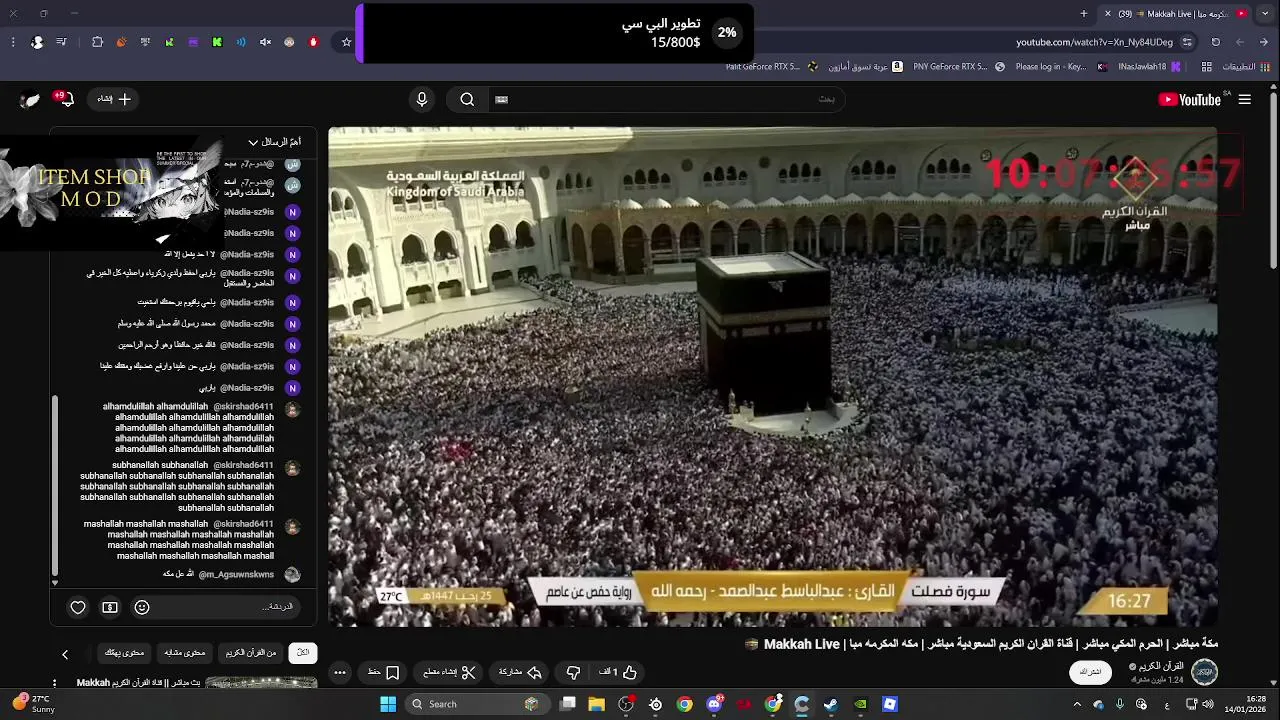Open the taskbar weather widget 27°C Sunny
Viewport: 1280px width, 720px height.
point(35,704)
